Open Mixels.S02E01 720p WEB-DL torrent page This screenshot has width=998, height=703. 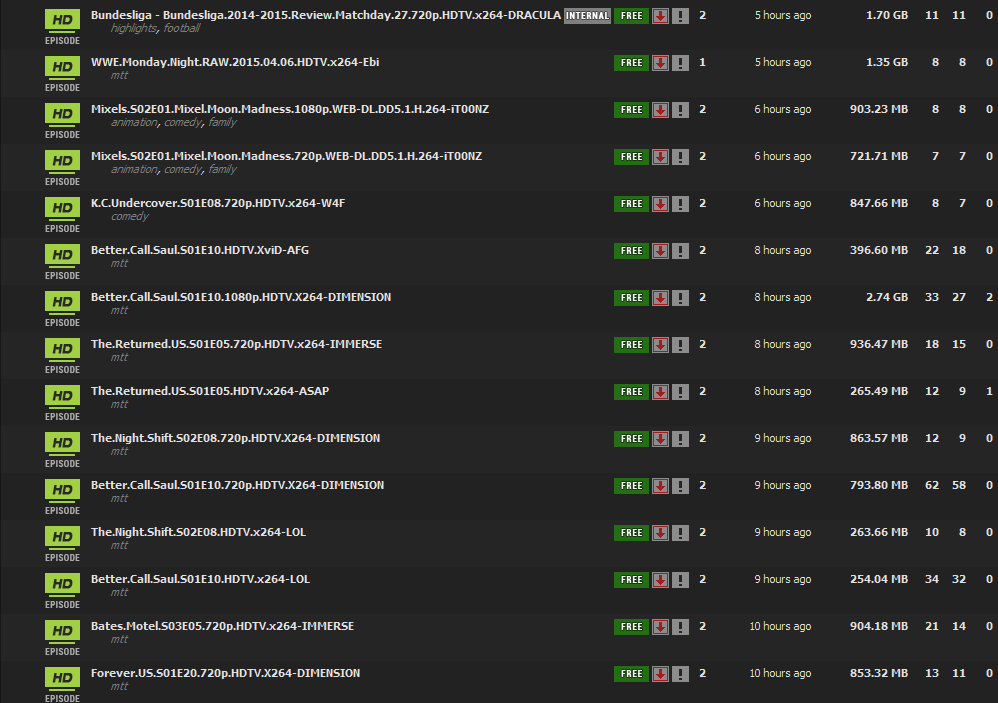click(x=286, y=157)
